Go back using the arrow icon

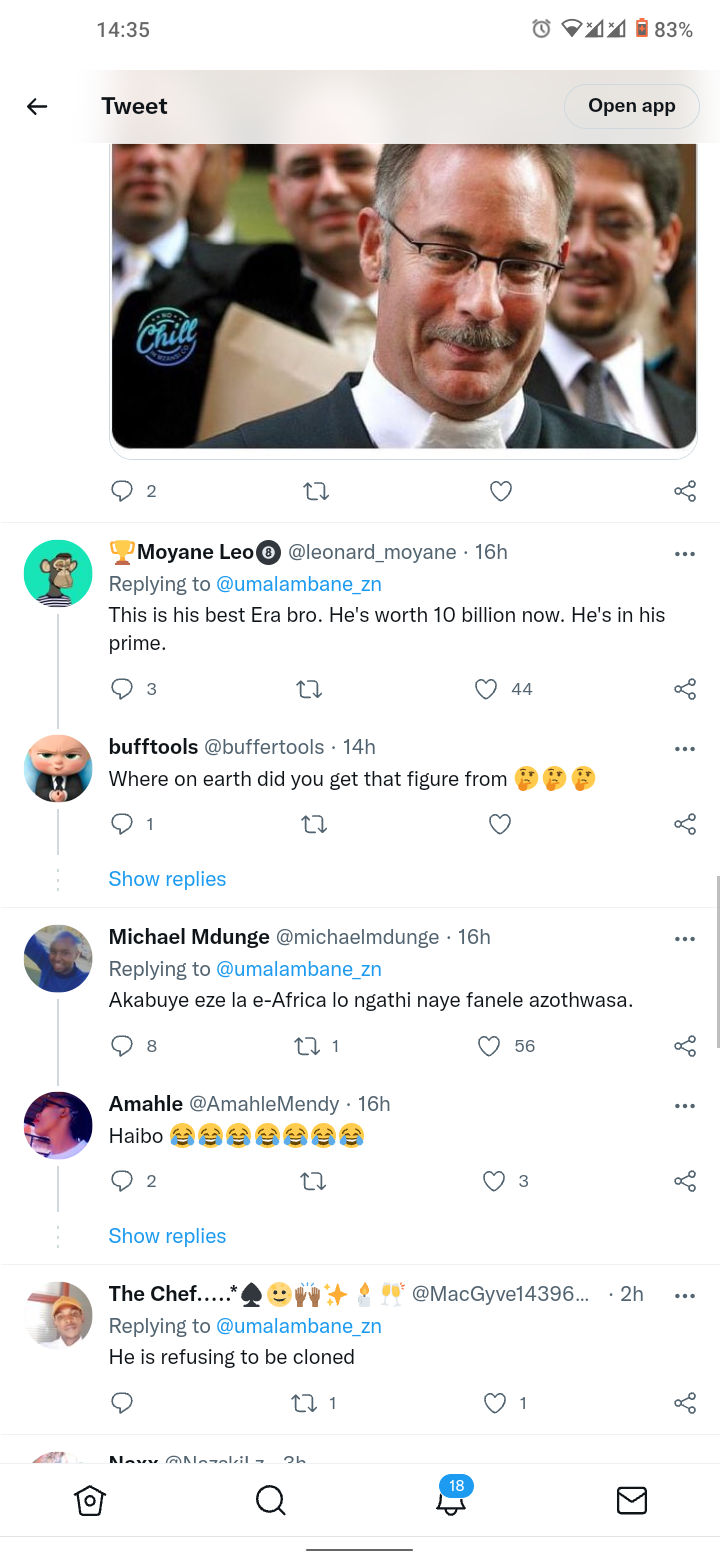(x=37, y=106)
